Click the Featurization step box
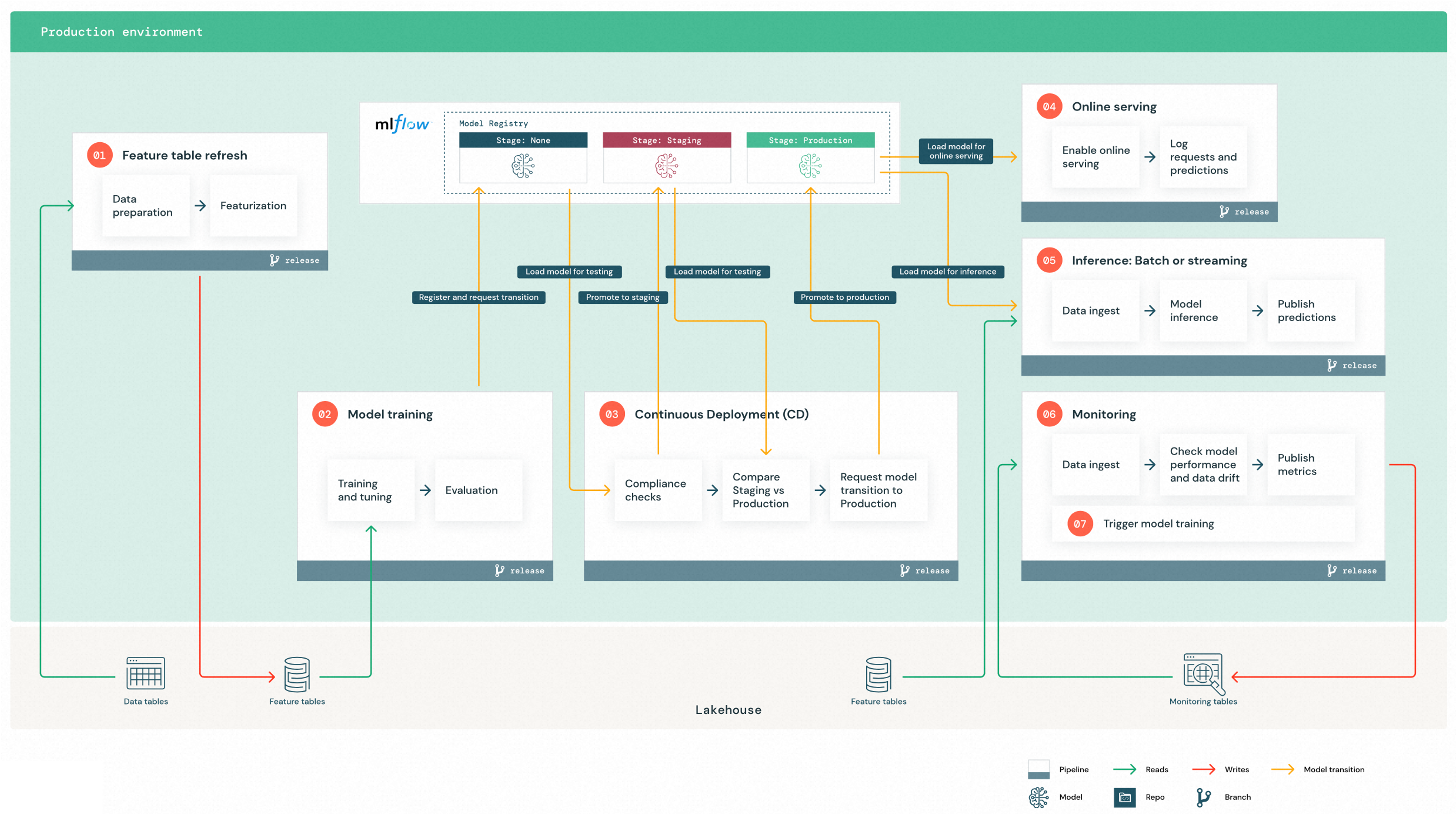Screen dimensions: 1456x815 click(x=253, y=206)
